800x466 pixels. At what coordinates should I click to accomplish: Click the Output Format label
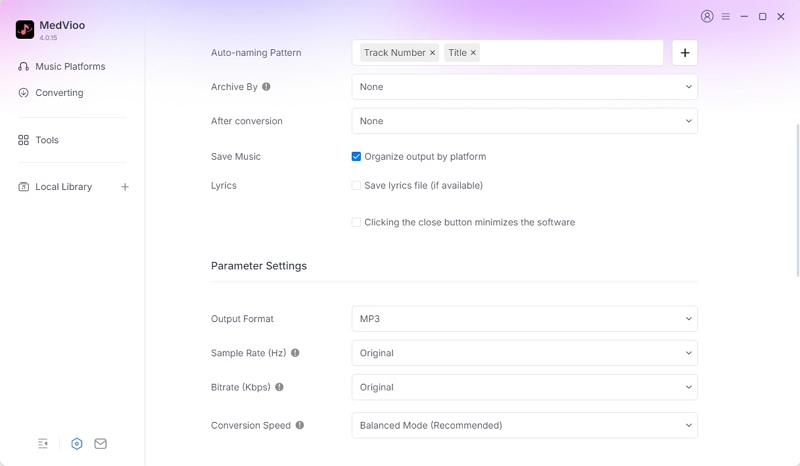click(242, 318)
